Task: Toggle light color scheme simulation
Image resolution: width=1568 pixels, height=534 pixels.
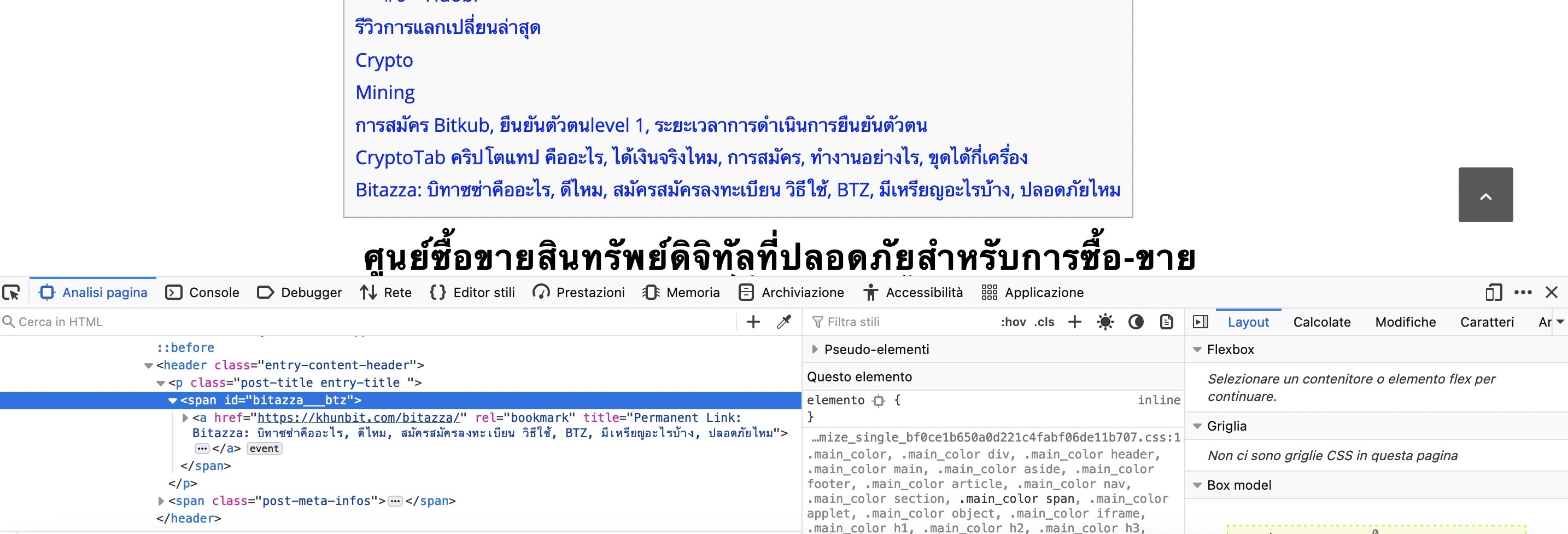Action: (x=1105, y=322)
